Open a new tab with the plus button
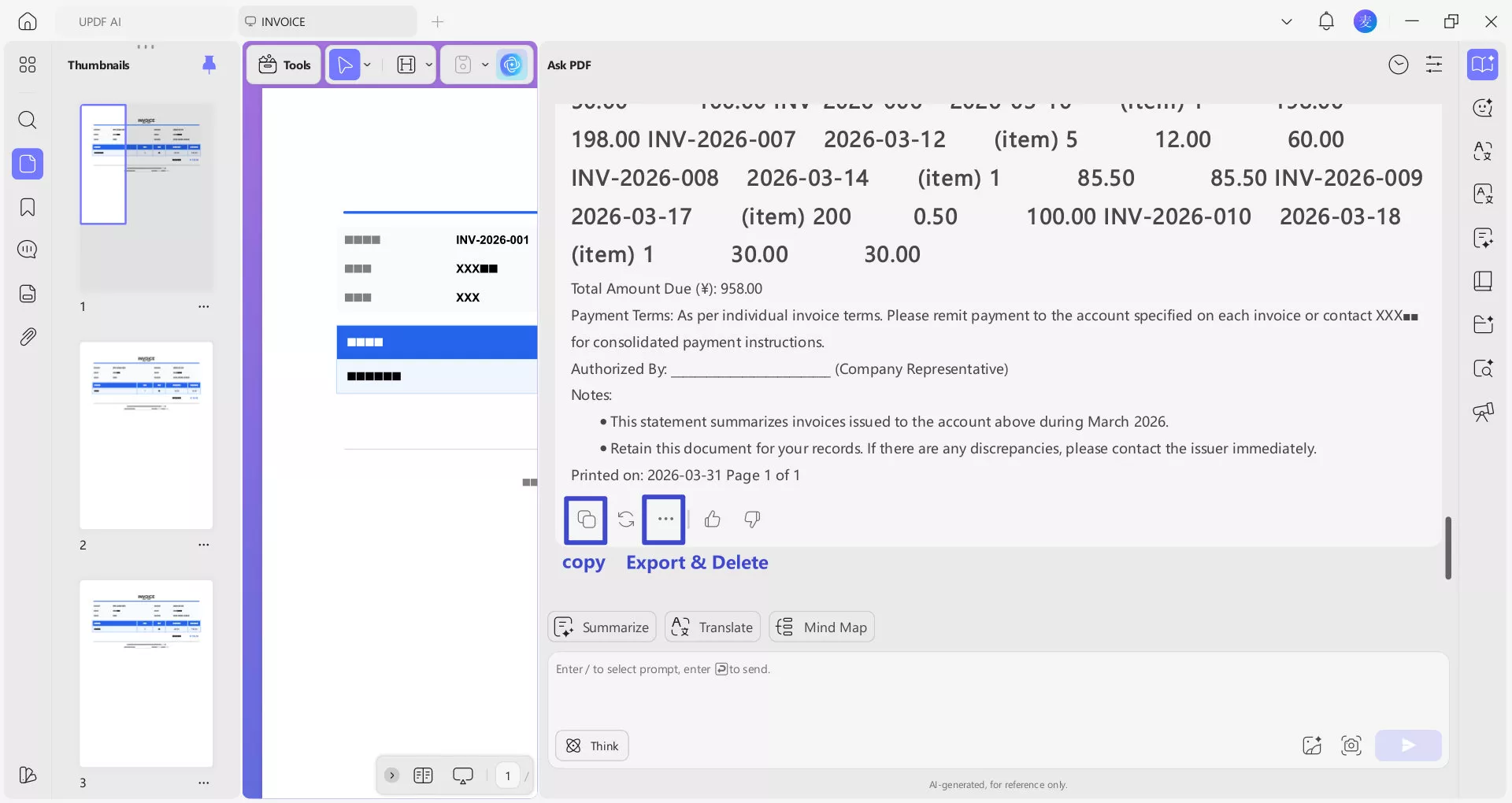The image size is (1512, 803). tap(438, 22)
